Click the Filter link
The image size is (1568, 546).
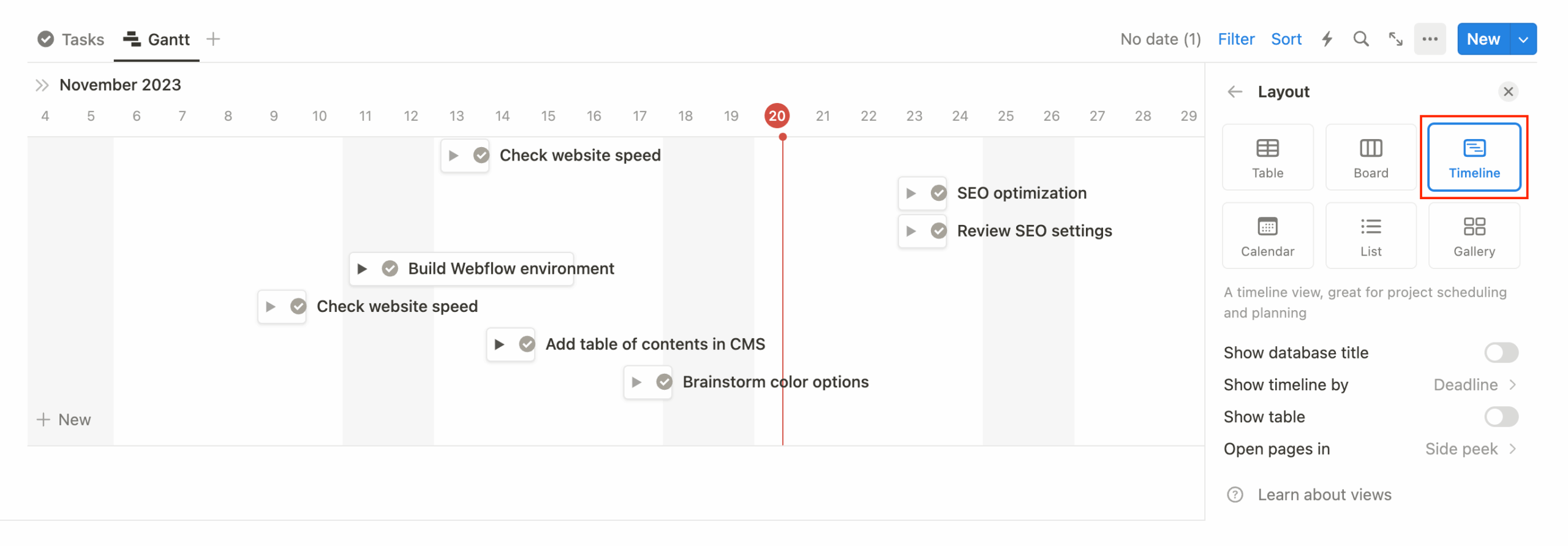click(1236, 39)
